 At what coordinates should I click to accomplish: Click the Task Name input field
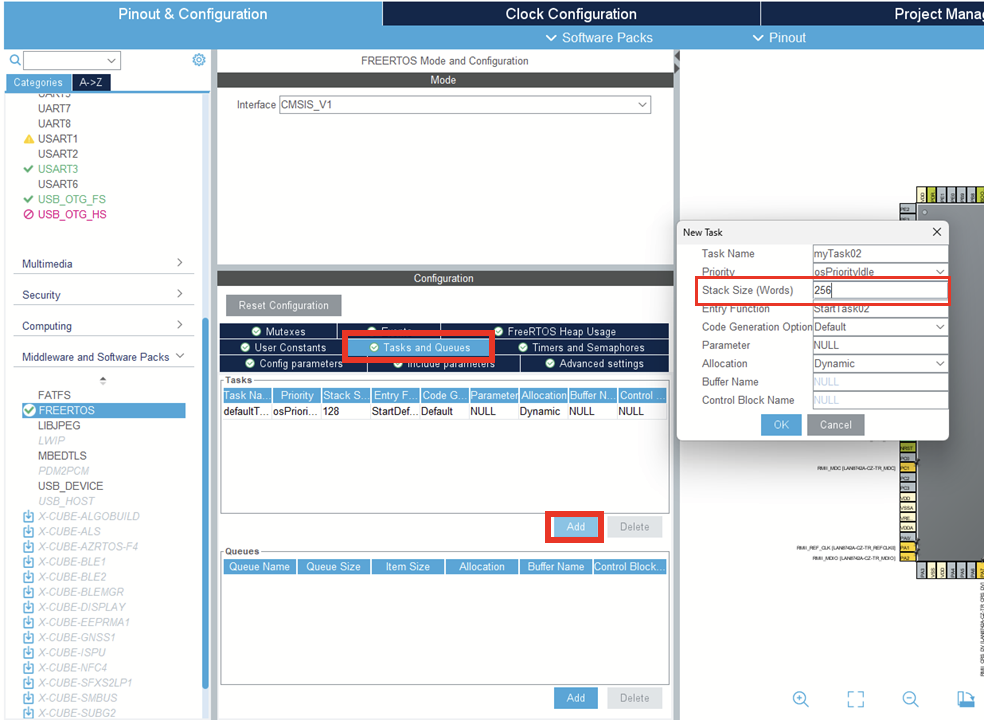click(x=880, y=254)
